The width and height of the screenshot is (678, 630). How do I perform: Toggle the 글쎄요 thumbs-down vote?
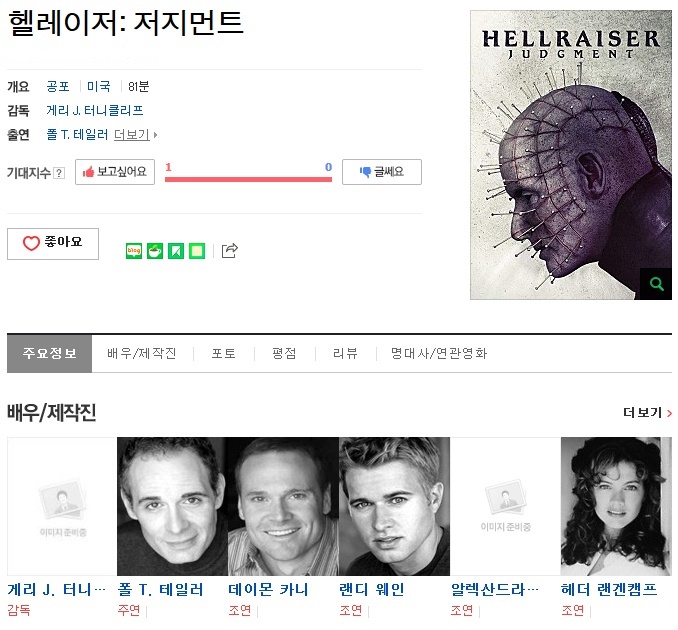click(x=382, y=172)
